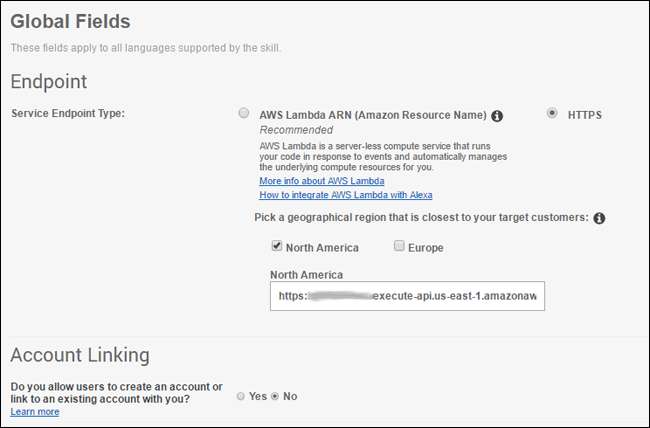Uncheck the North America region checkbox

[277, 246]
